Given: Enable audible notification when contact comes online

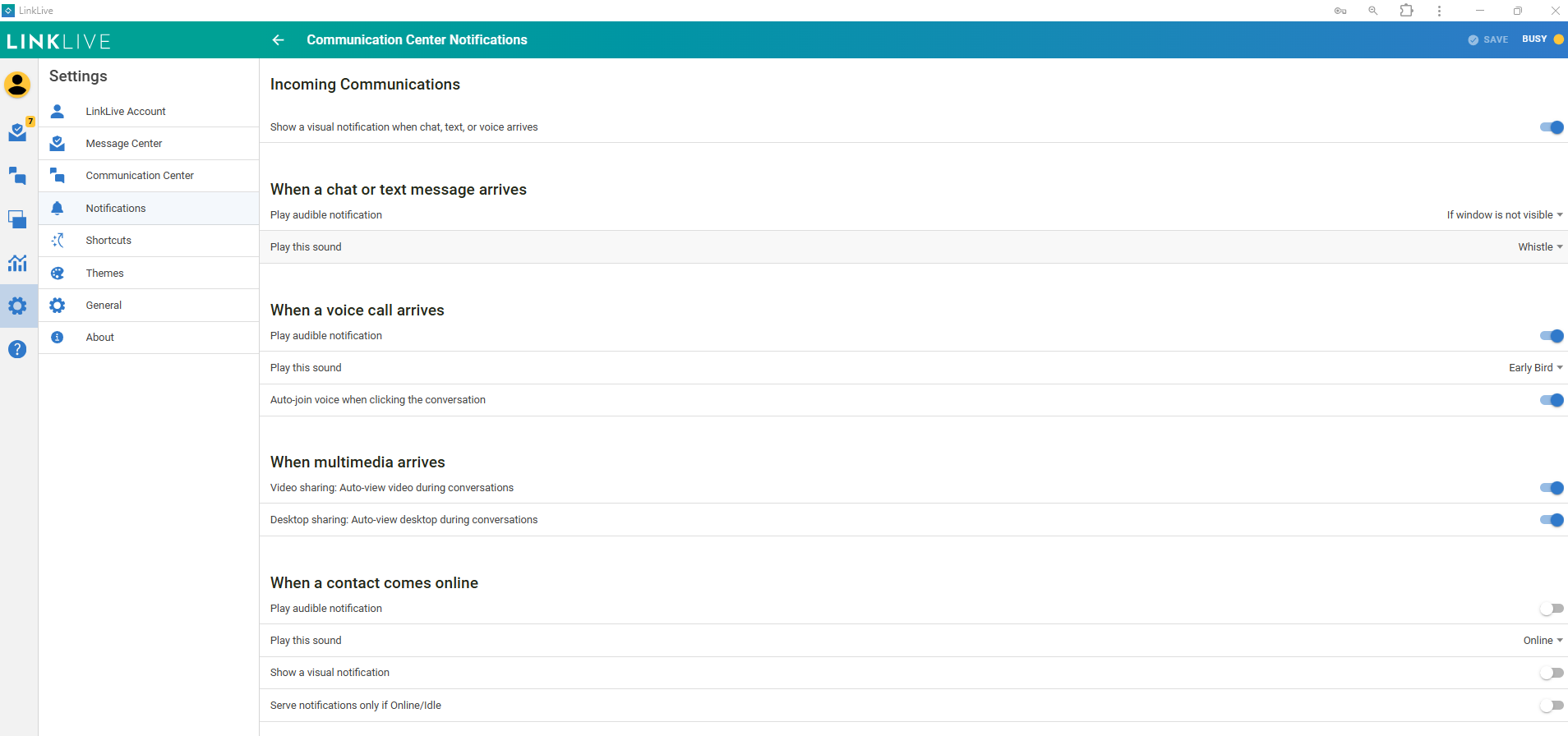Looking at the screenshot, I should [x=1551, y=609].
